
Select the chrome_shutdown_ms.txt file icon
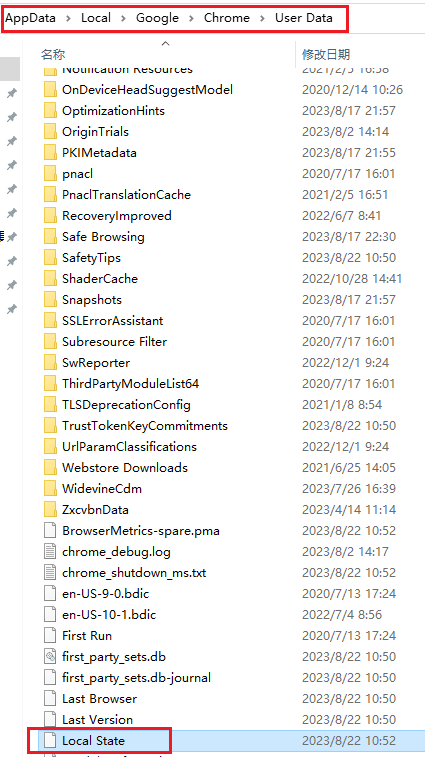50,573
